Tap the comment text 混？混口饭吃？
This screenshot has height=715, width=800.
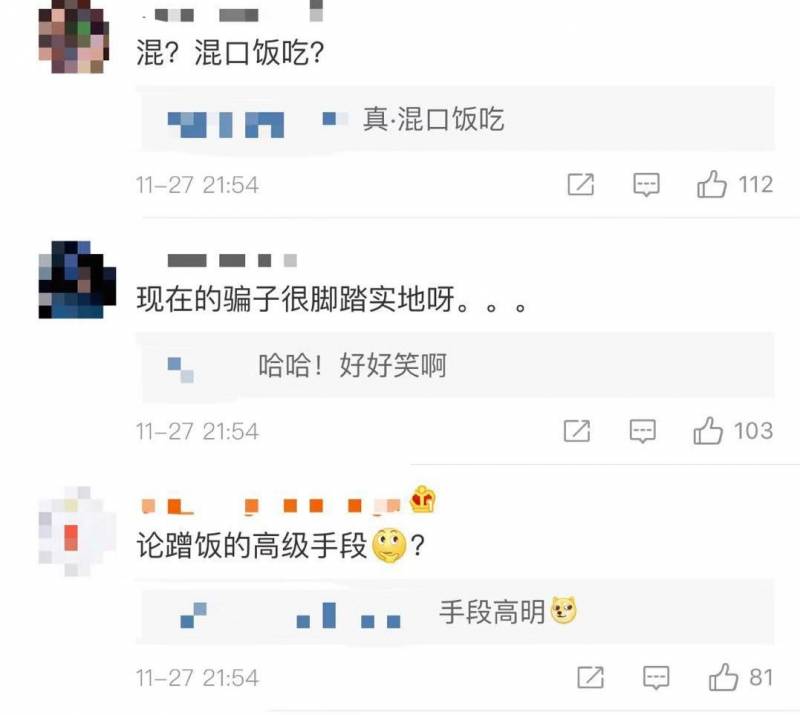(230, 52)
